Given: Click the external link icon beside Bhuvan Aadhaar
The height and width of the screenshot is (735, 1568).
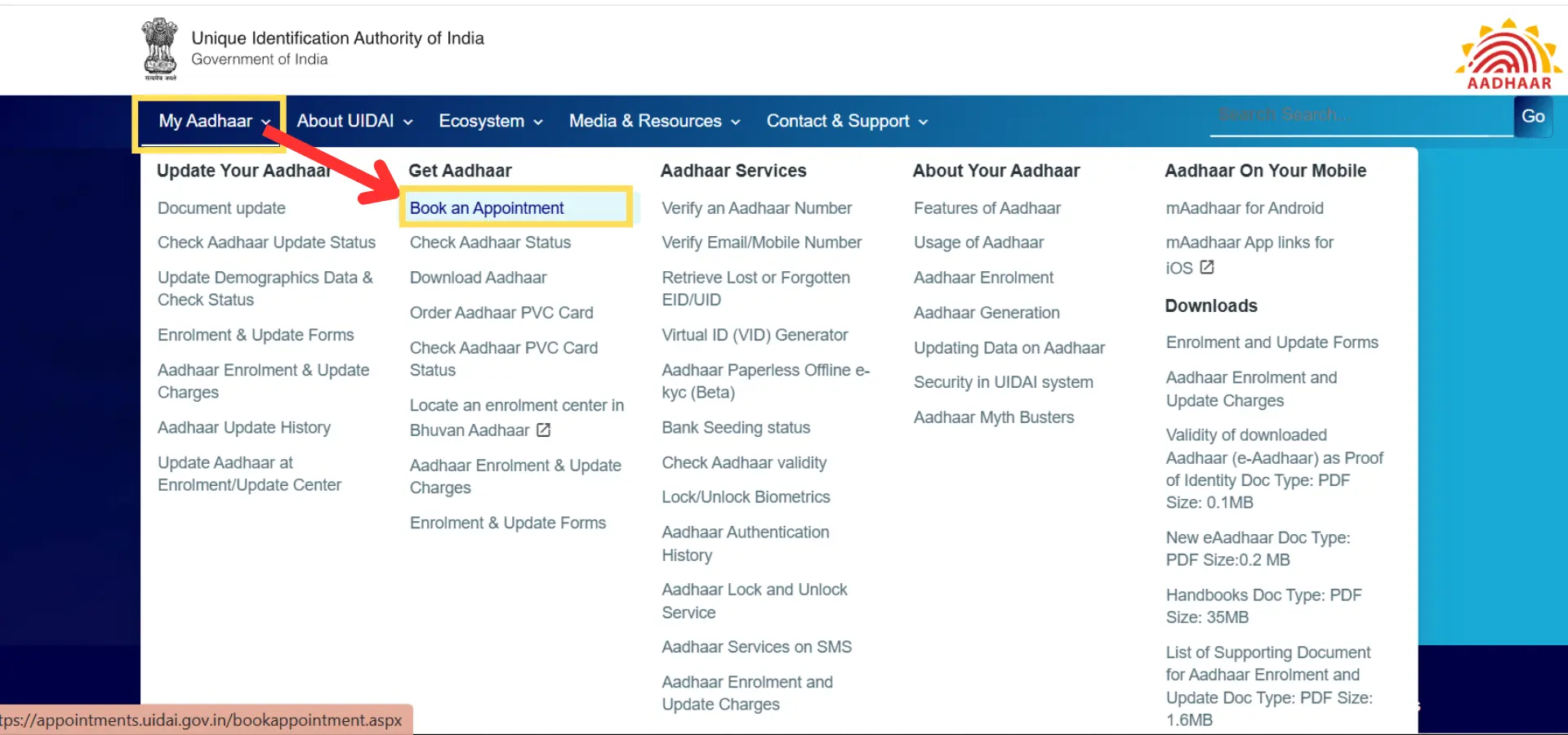Looking at the screenshot, I should pos(544,430).
